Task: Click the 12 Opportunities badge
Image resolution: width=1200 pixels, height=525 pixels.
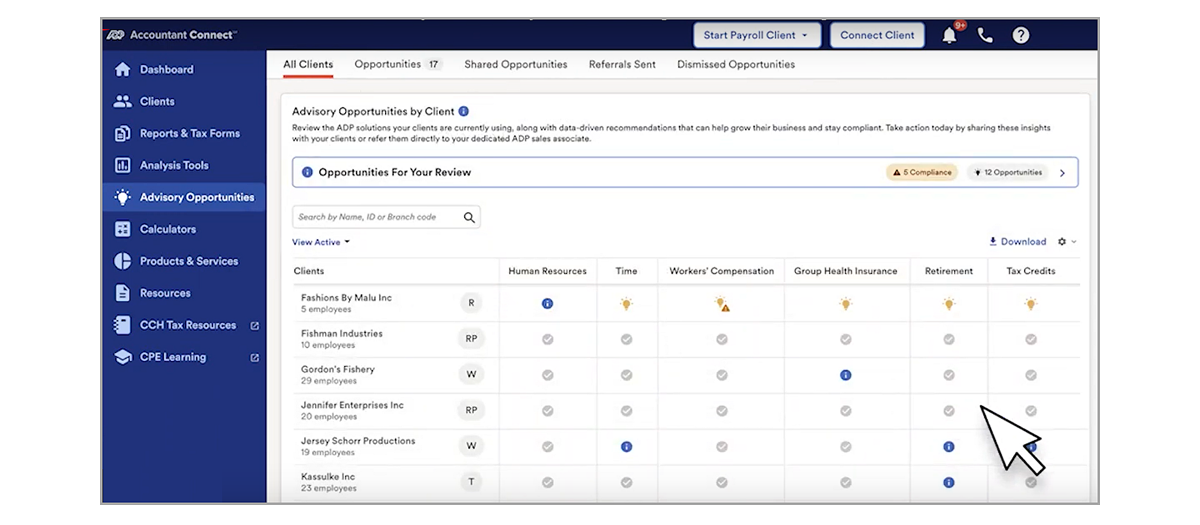Action: coord(1007,172)
